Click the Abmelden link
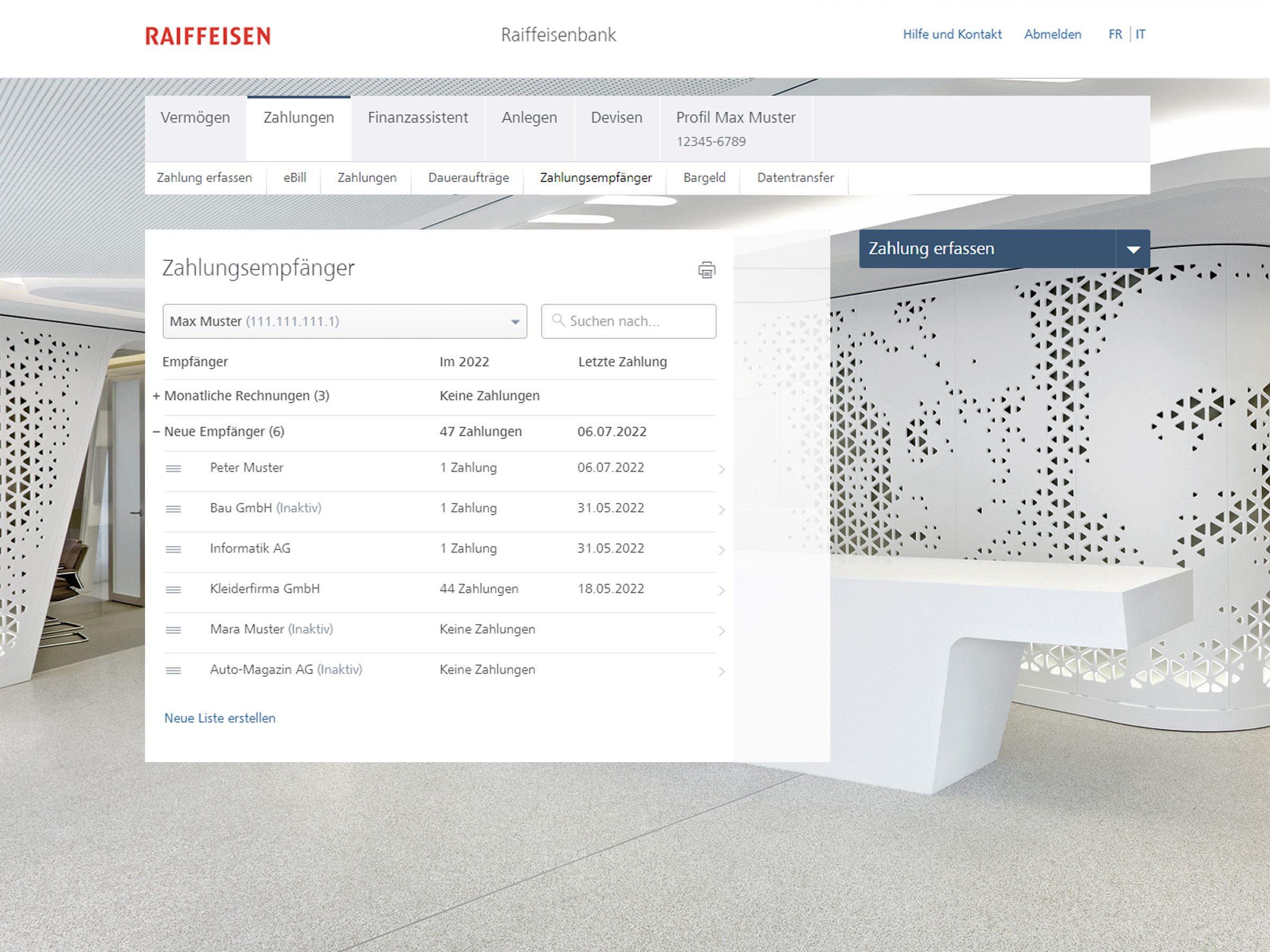Viewport: 1270px width, 952px height. coord(1052,34)
